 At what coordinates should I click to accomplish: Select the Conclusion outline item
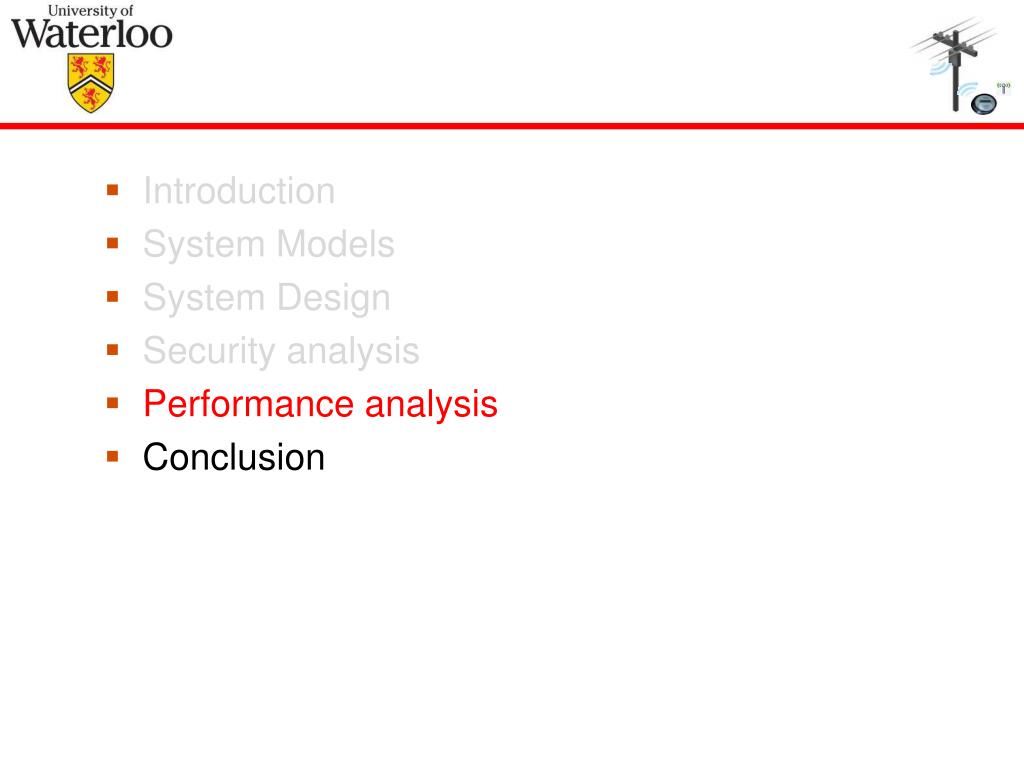pyautogui.click(x=234, y=456)
